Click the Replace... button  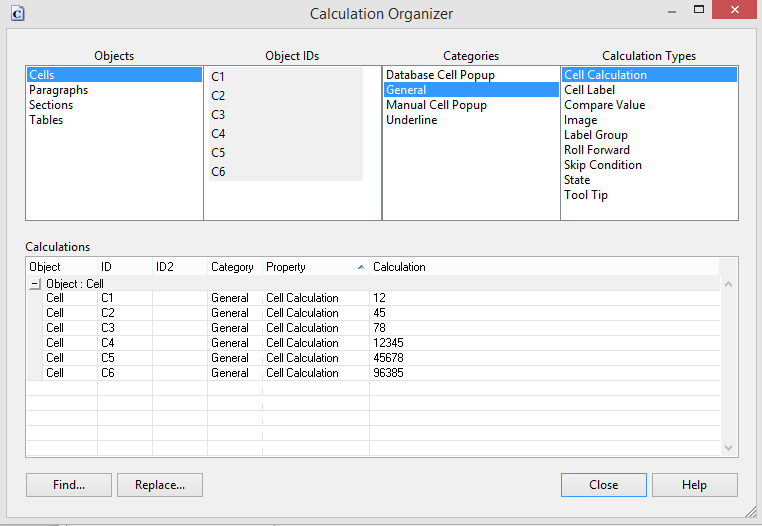[160, 485]
